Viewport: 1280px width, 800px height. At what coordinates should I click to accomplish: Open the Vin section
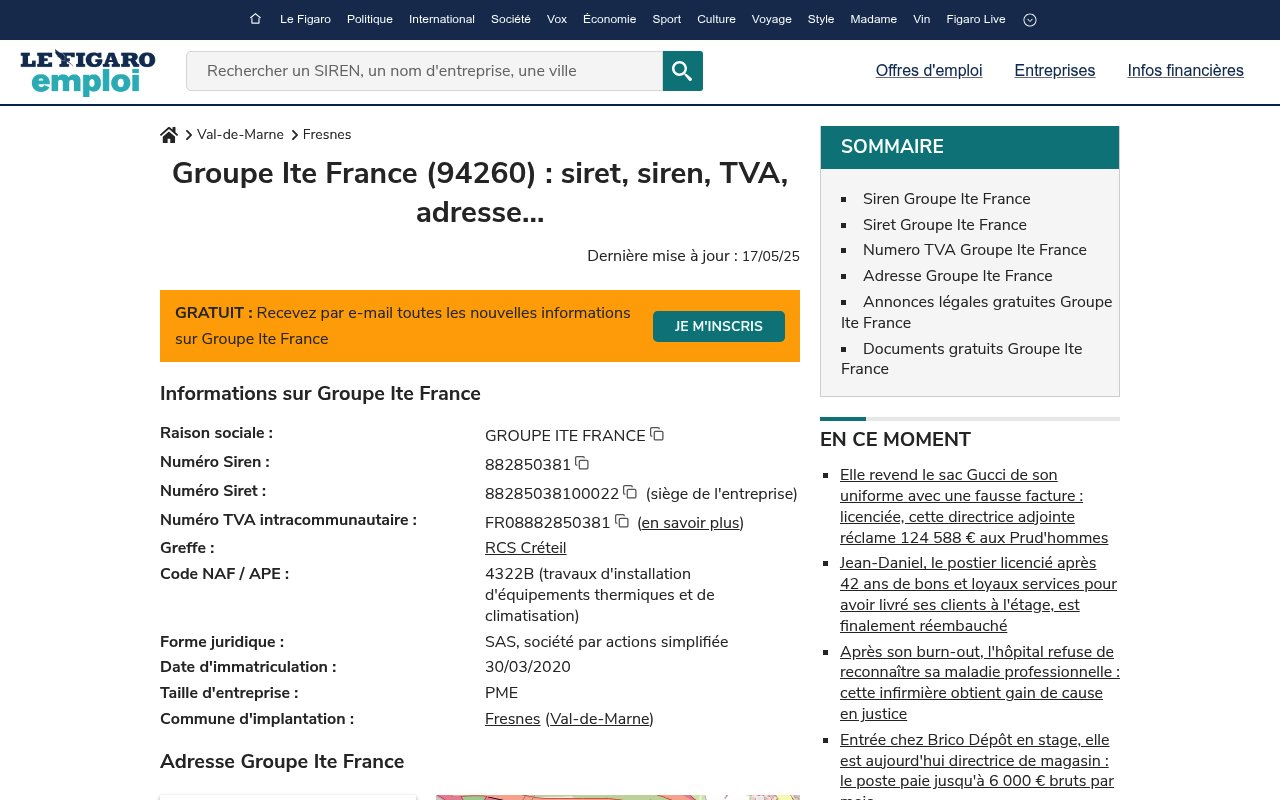point(922,19)
